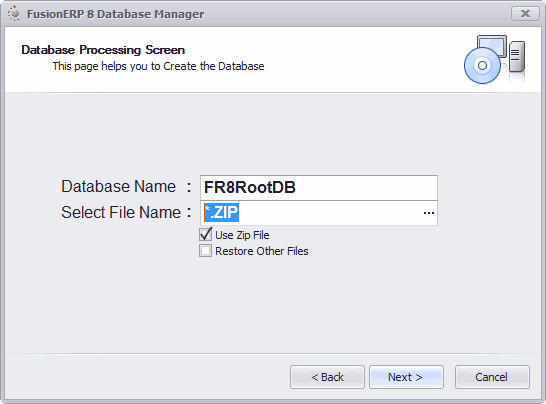Click the highlighted *.ZIP text
The height and width of the screenshot is (404, 546).
221,212
